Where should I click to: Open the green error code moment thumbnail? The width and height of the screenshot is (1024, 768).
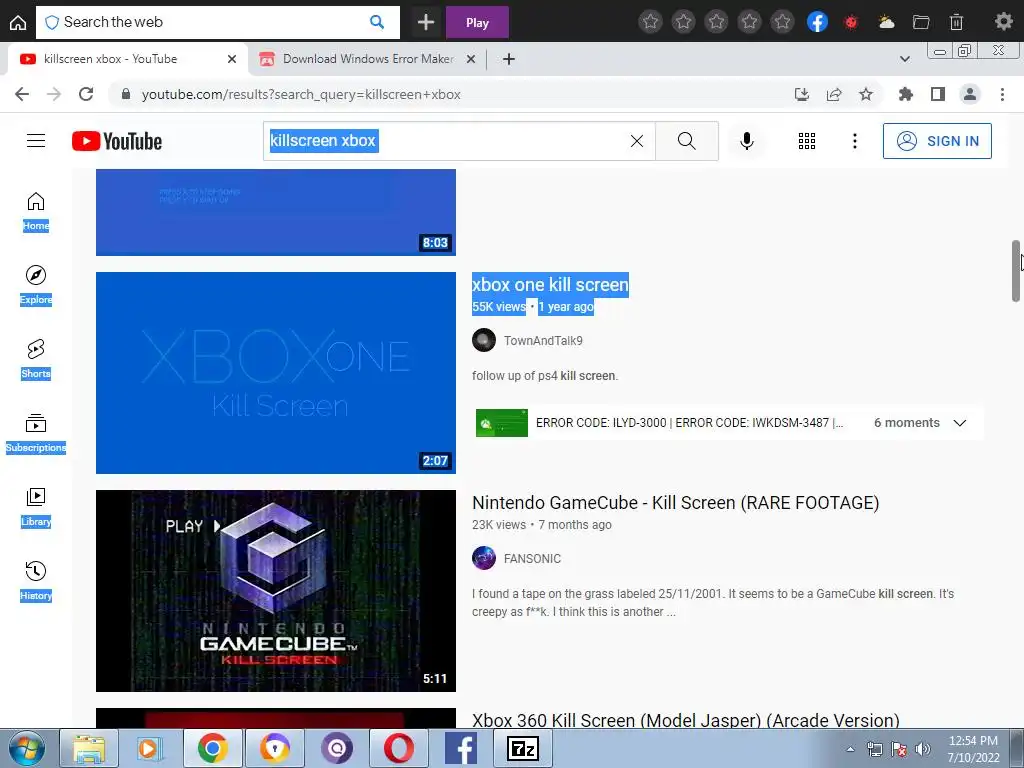point(502,423)
